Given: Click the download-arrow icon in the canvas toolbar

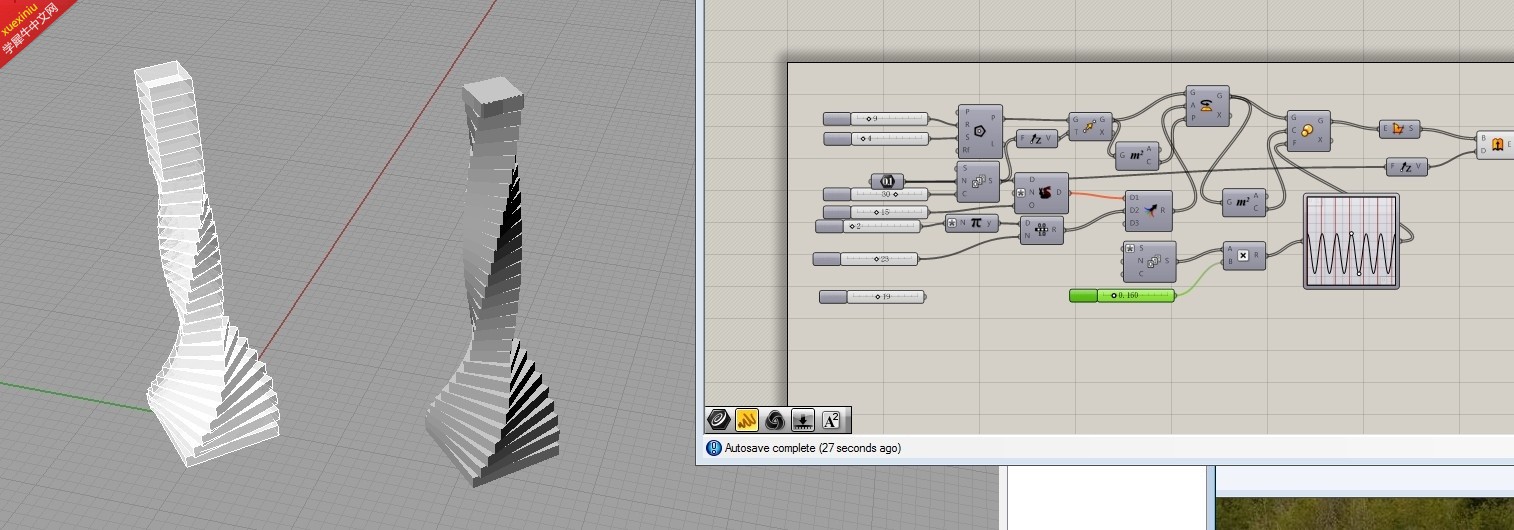Looking at the screenshot, I should point(803,420).
